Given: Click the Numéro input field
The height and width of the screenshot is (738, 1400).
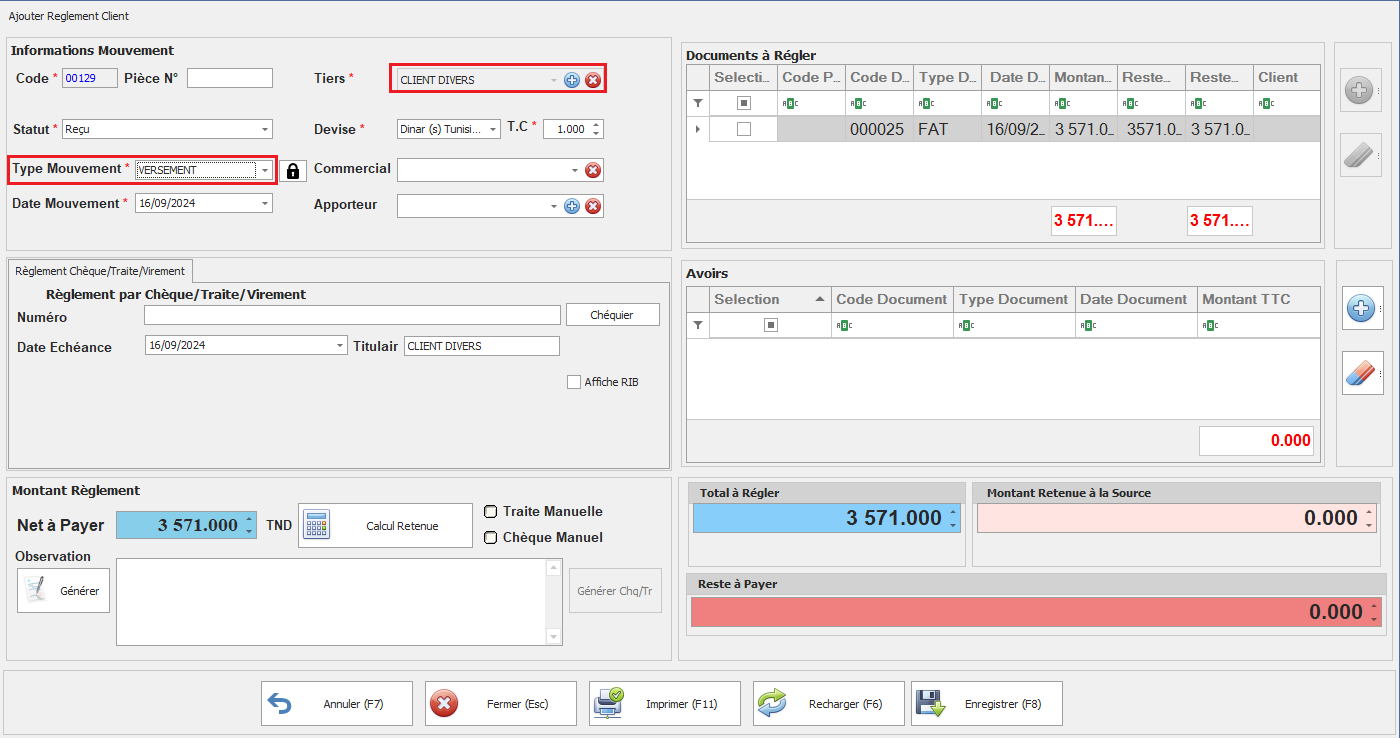Looking at the screenshot, I should point(352,315).
